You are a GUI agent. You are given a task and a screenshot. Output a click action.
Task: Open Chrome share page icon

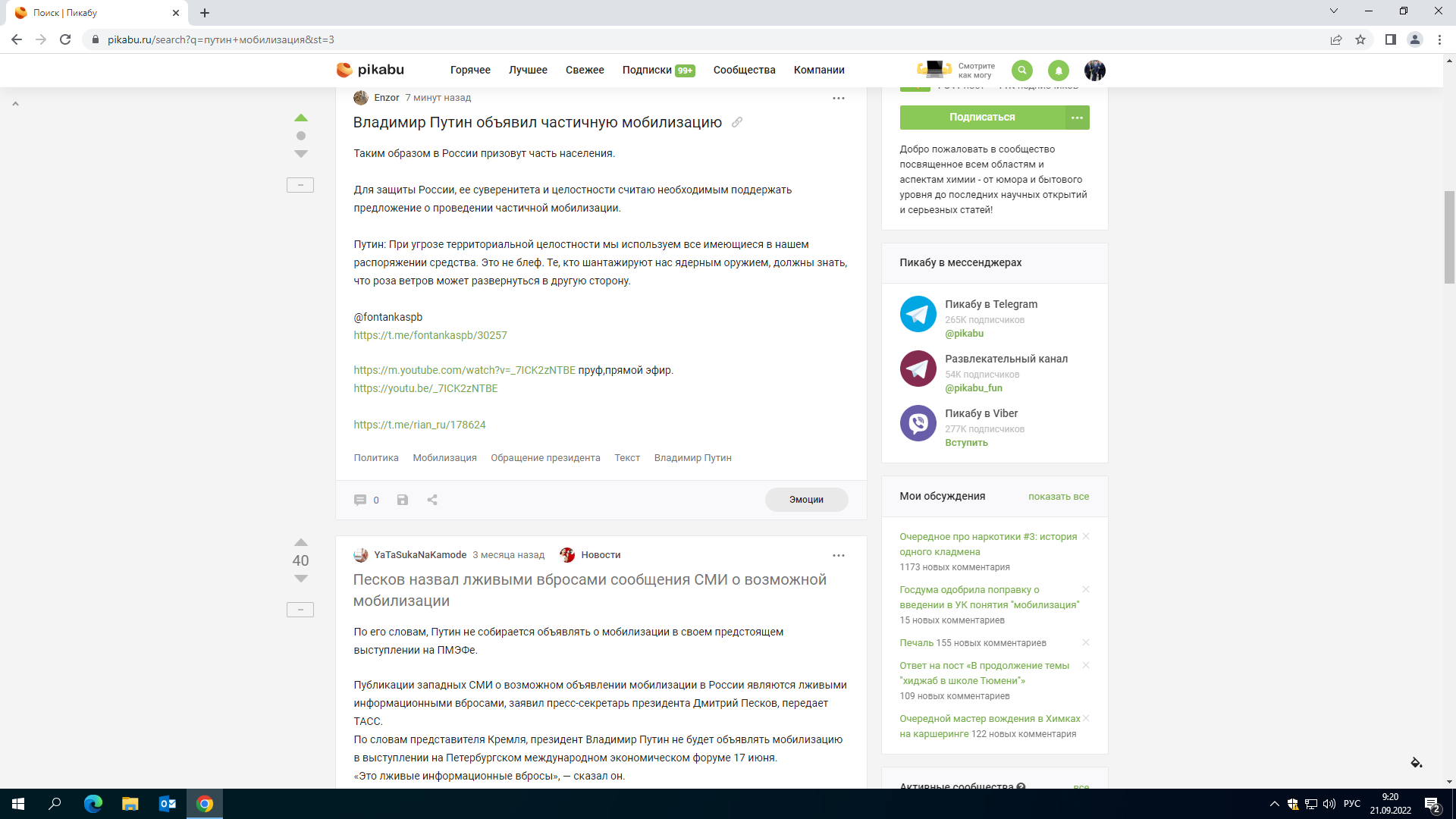point(1336,39)
